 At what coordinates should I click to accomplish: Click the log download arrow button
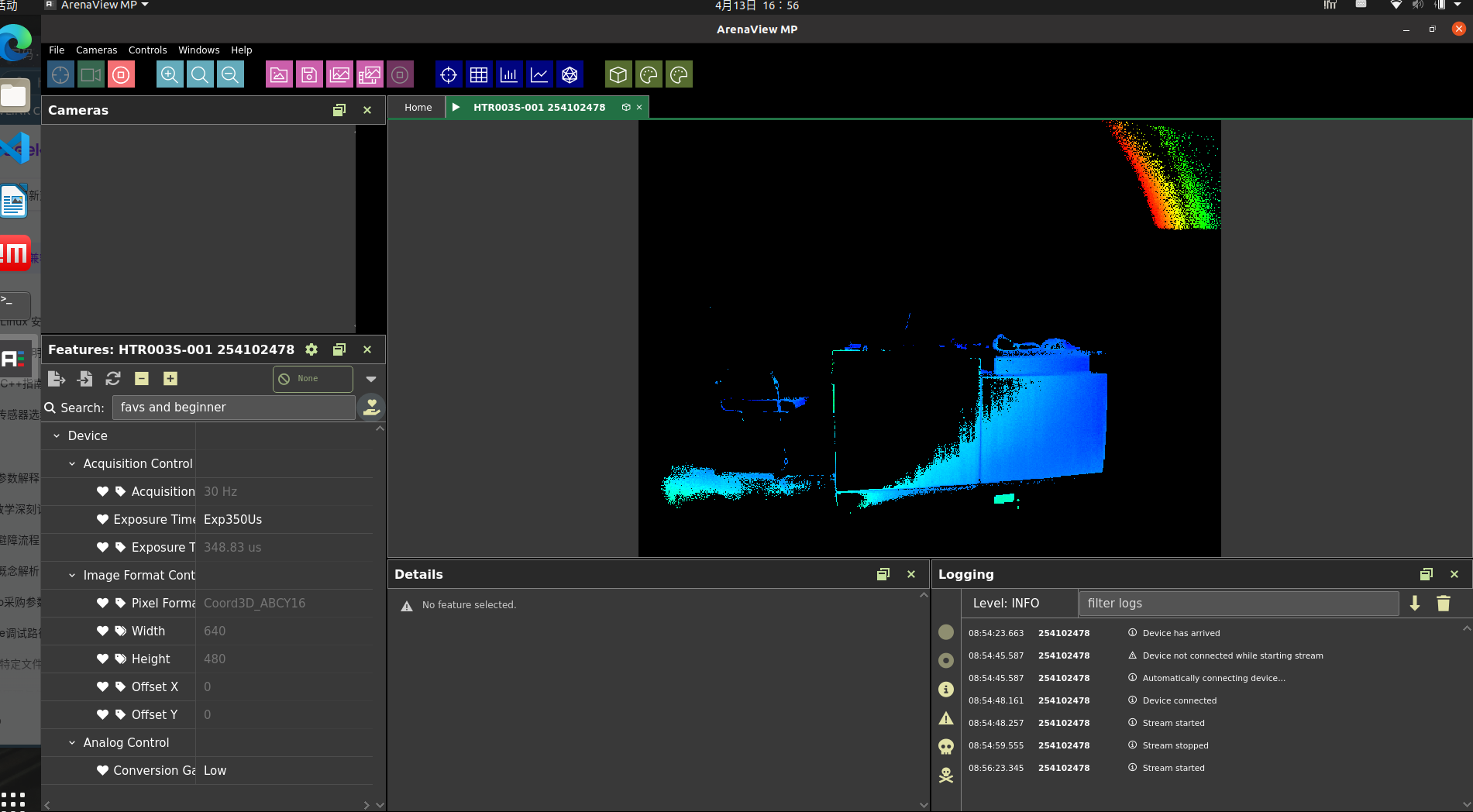1415,604
